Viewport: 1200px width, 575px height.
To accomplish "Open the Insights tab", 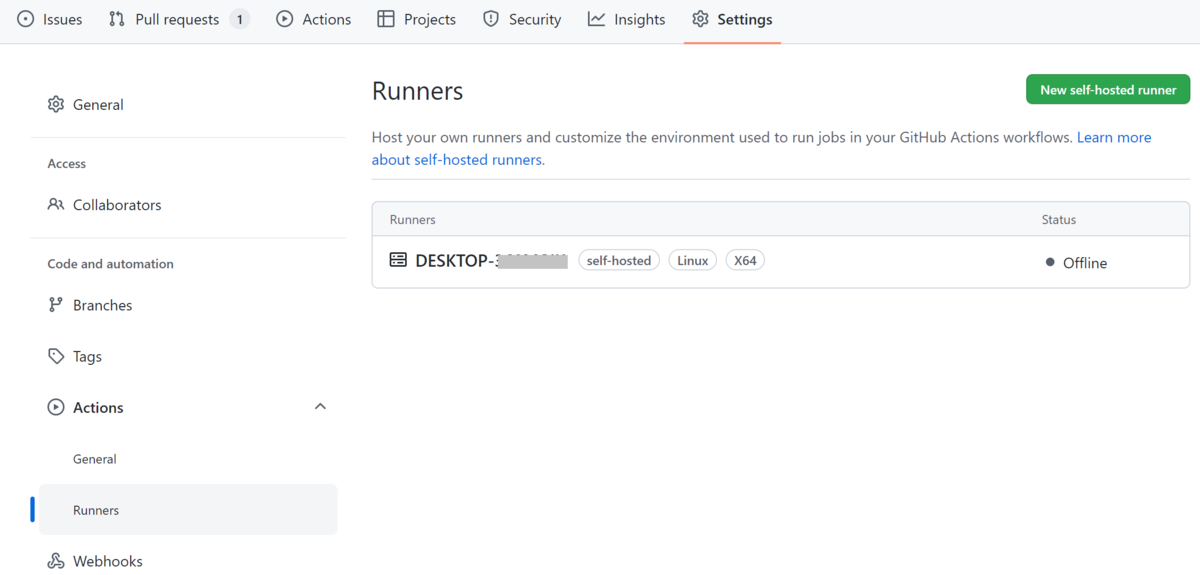I will pyautogui.click(x=627, y=19).
